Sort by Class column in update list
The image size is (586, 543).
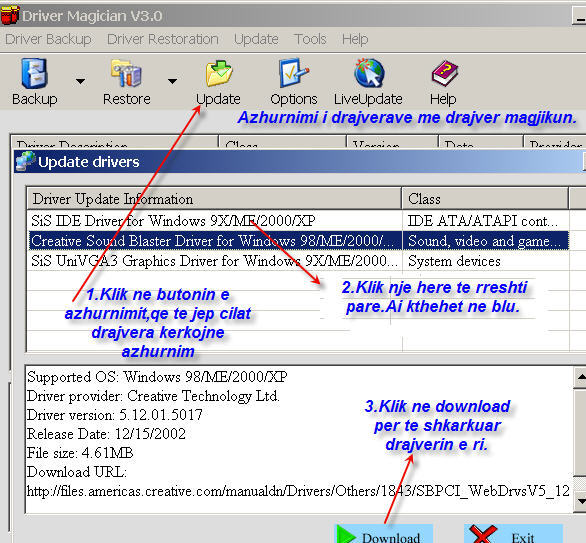pos(485,199)
